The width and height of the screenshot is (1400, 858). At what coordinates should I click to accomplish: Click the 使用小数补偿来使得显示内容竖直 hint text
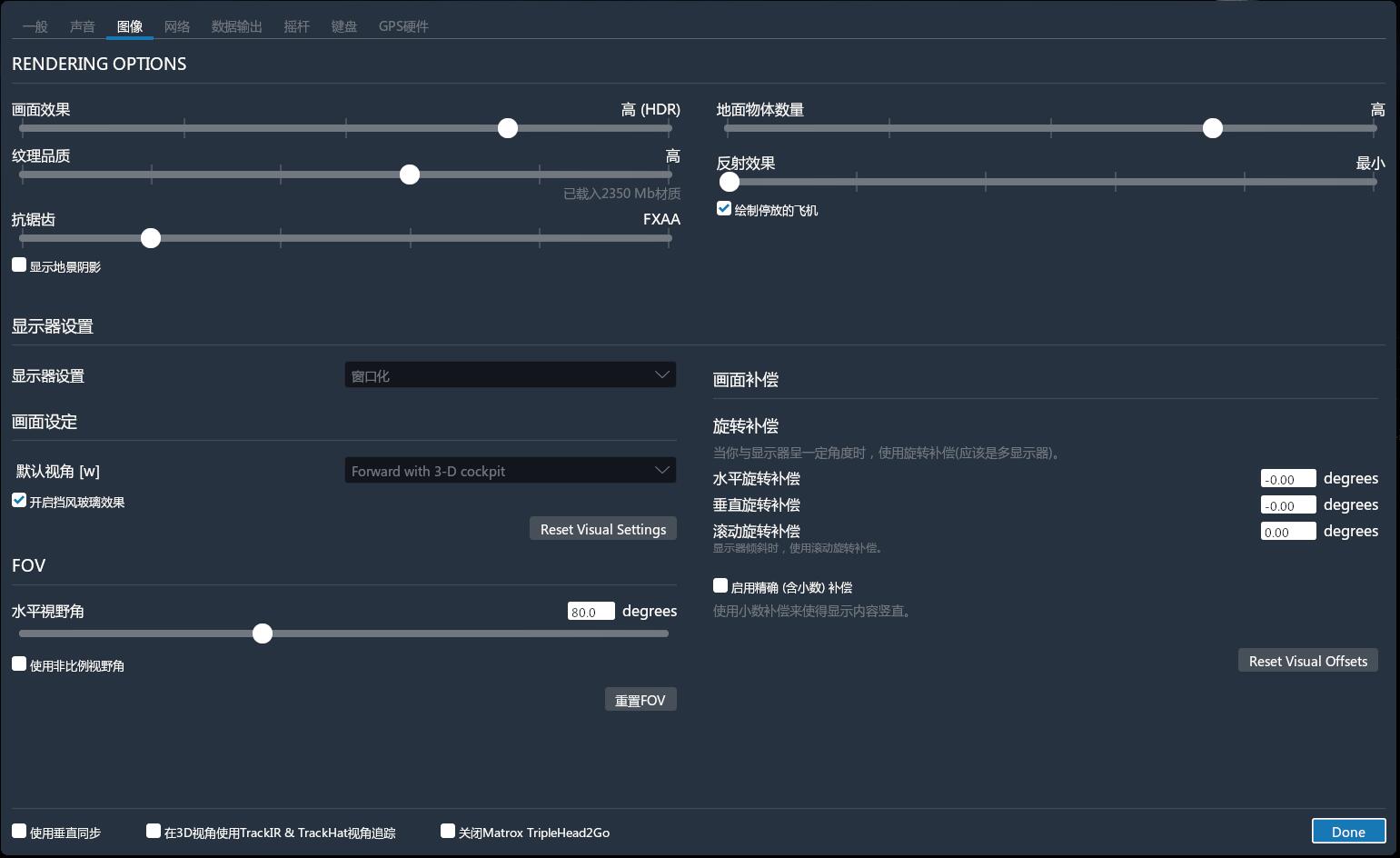pos(812,611)
